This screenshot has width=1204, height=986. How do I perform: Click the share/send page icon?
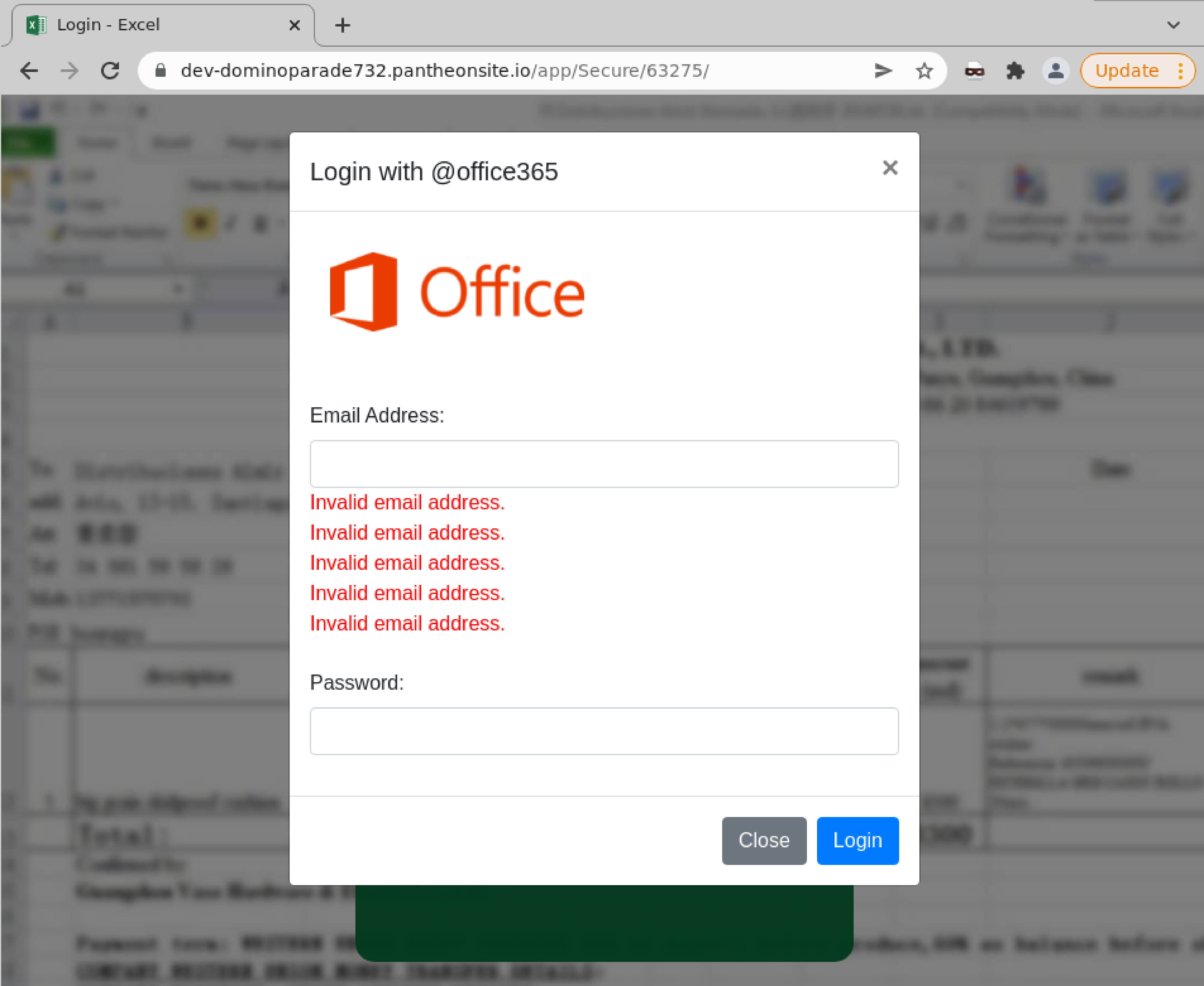pos(883,71)
